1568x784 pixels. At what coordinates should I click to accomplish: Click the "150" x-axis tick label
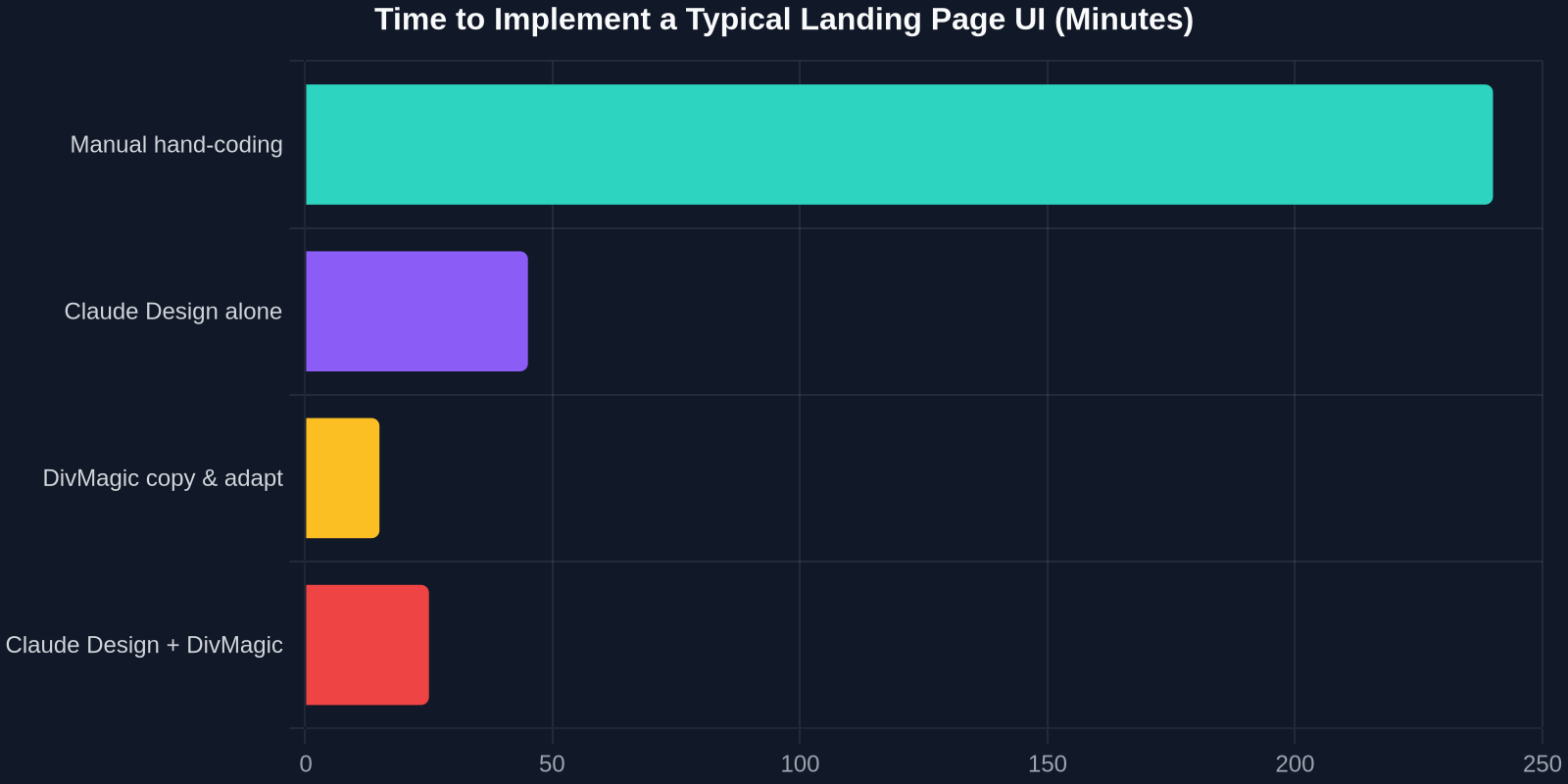(x=1048, y=764)
